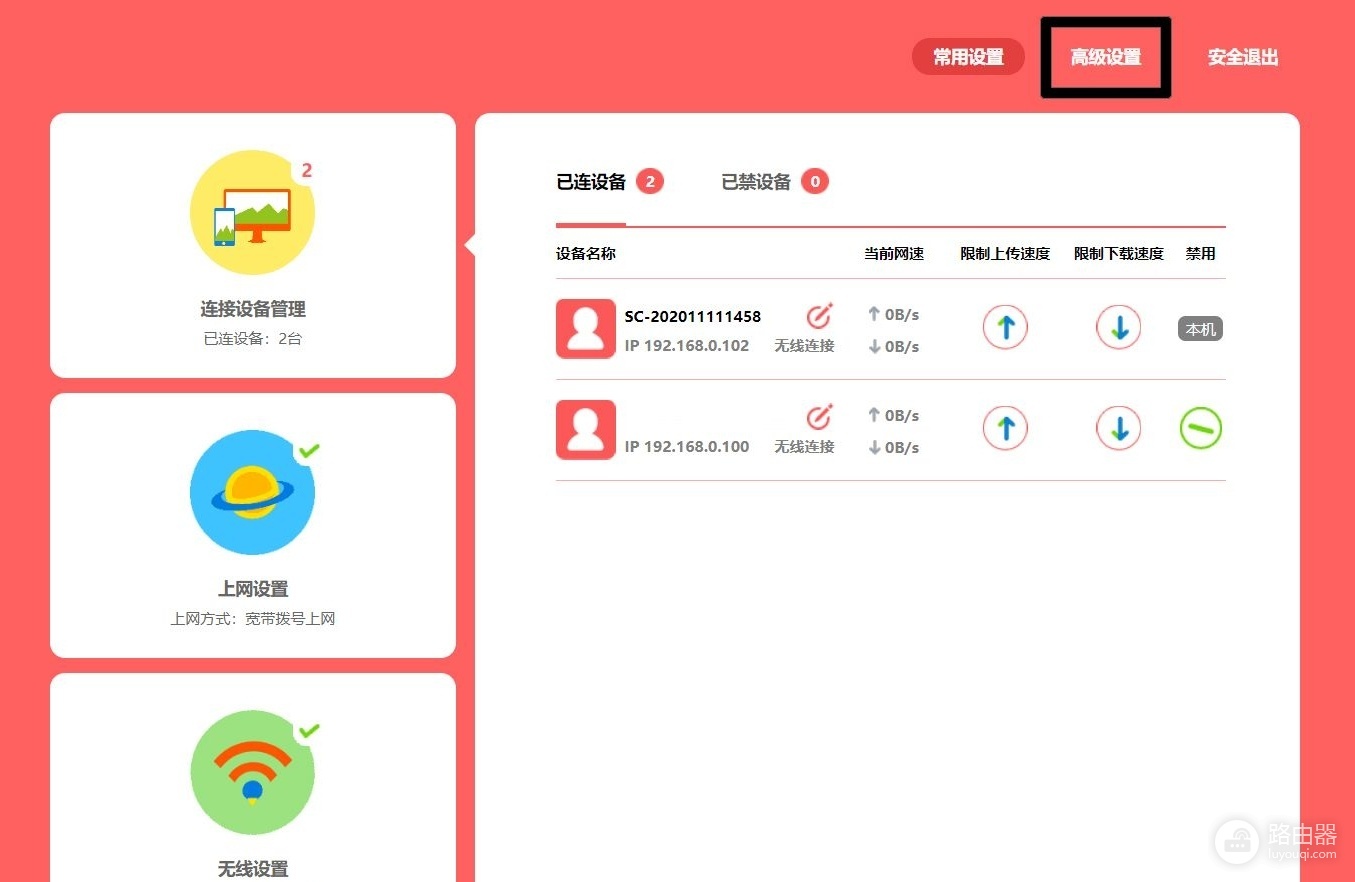This screenshot has width=1355, height=882.
Task: Open the wireless settings Wi-Fi icon
Action: [x=252, y=772]
